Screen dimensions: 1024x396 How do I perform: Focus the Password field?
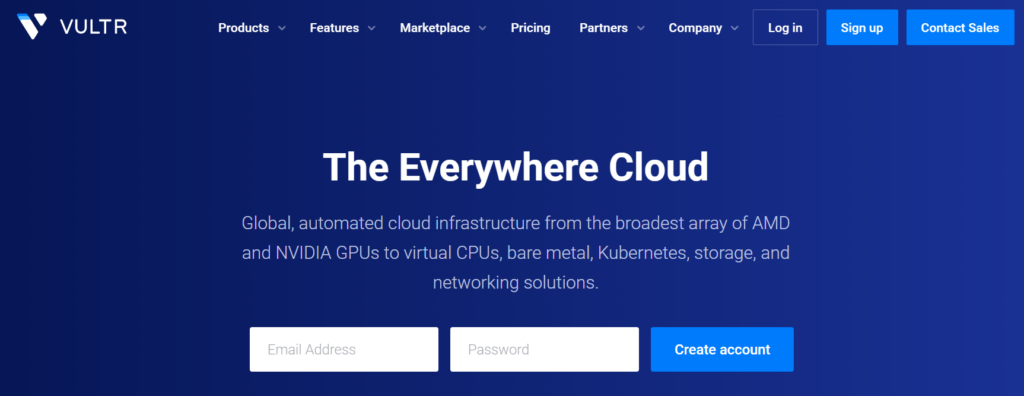[x=544, y=350]
